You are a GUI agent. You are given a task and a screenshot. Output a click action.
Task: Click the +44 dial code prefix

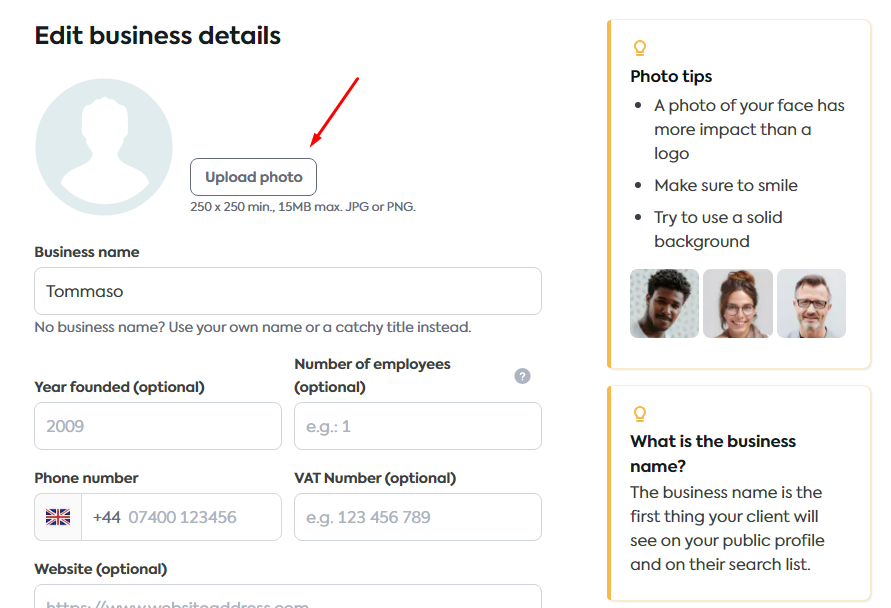(106, 517)
